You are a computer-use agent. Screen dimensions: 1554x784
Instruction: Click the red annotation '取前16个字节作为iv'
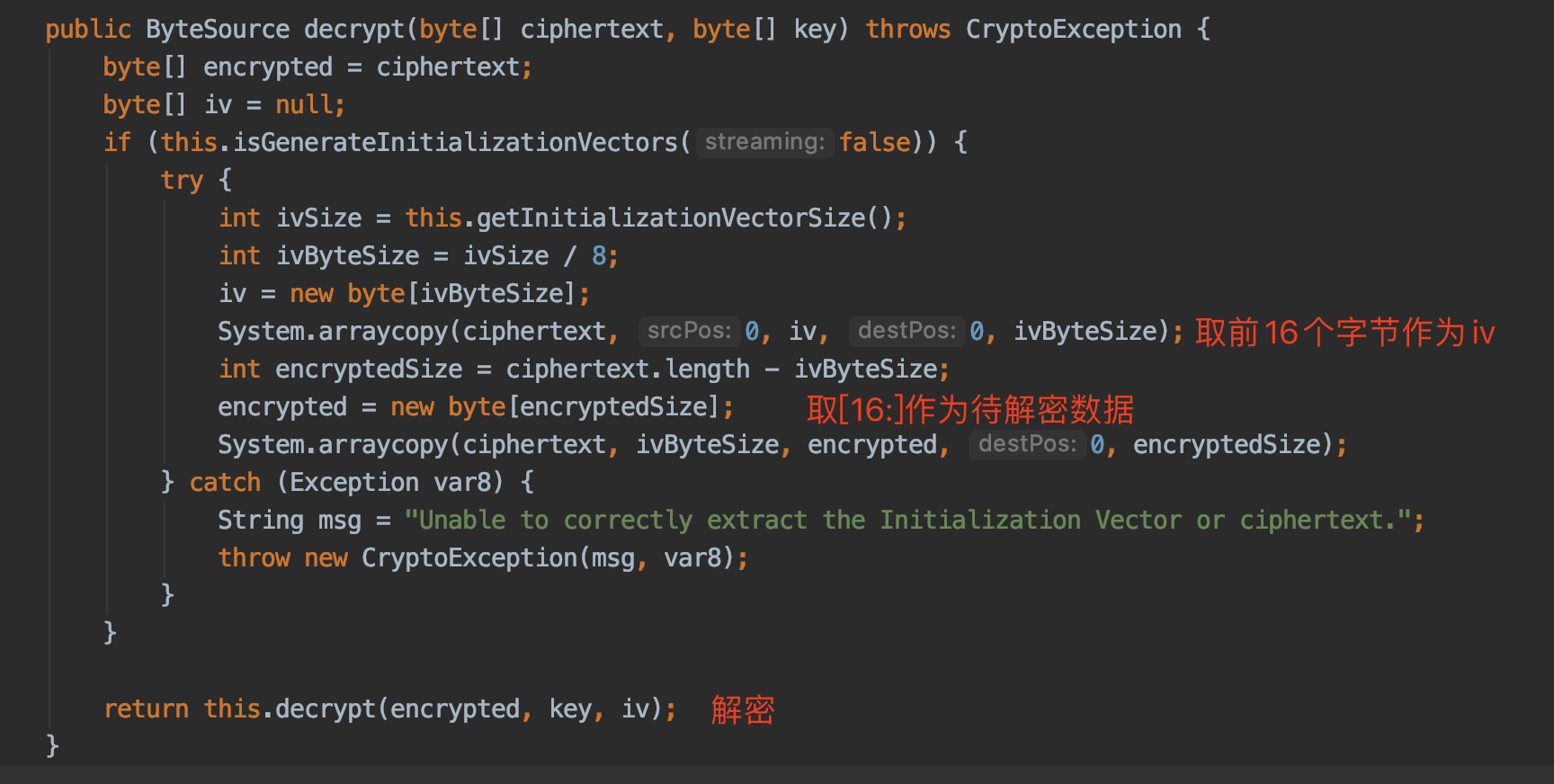[x=1344, y=333]
